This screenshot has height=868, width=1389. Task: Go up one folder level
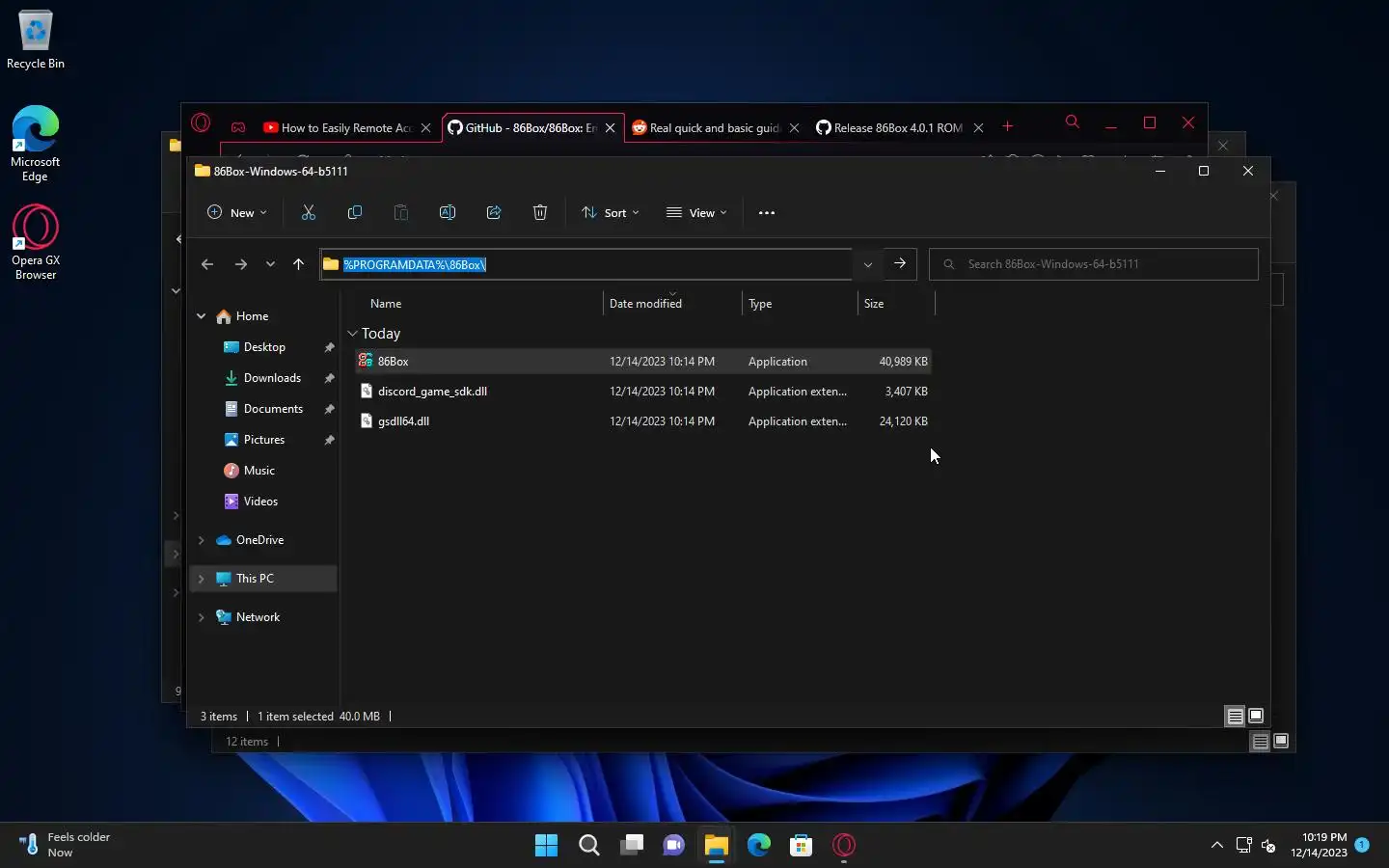[299, 264]
